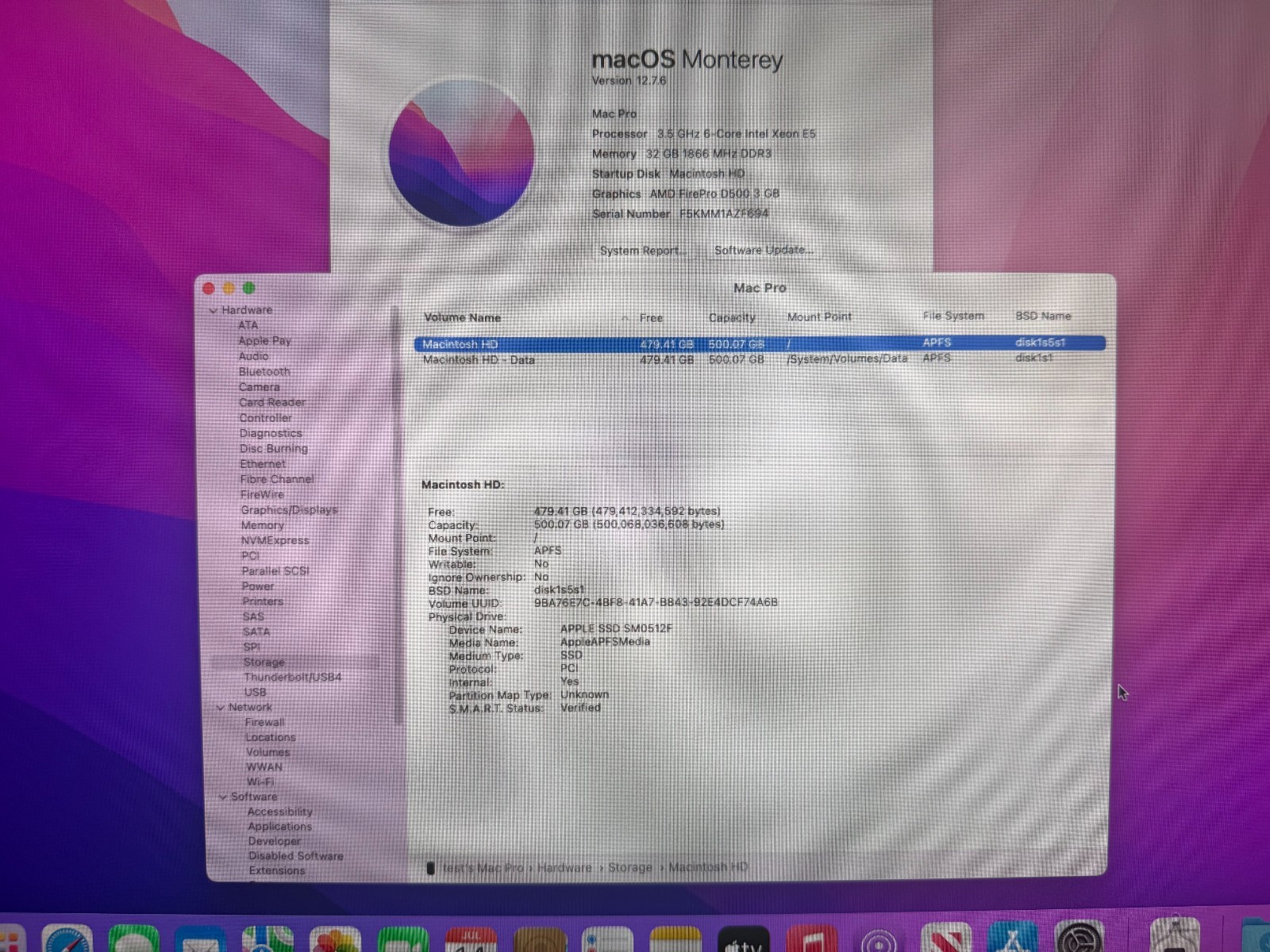Show Power information in the sidebar
This screenshot has height=952, width=1270.
click(258, 586)
